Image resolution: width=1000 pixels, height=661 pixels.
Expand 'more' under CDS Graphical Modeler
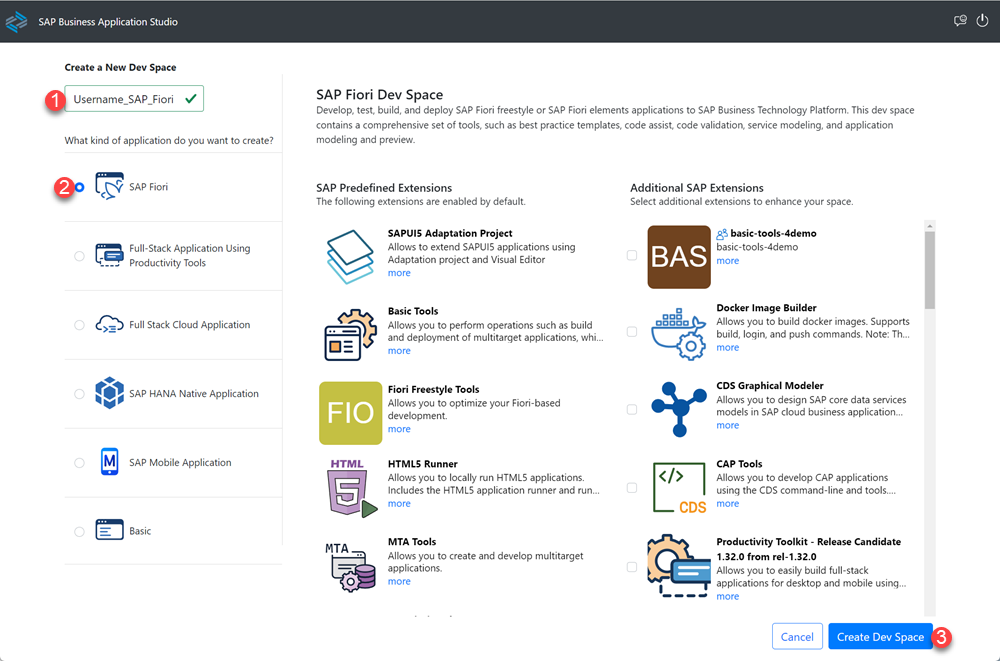pos(728,426)
